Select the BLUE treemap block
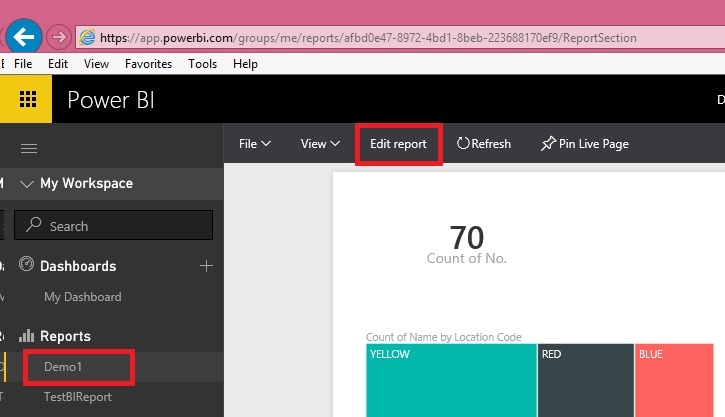This screenshot has height=417, width=725. click(x=674, y=380)
